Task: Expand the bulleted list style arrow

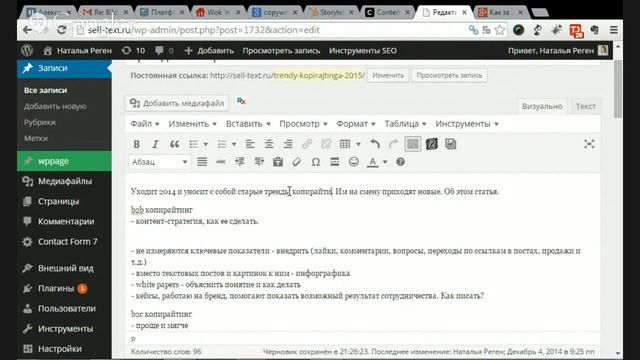Action: 206,144
